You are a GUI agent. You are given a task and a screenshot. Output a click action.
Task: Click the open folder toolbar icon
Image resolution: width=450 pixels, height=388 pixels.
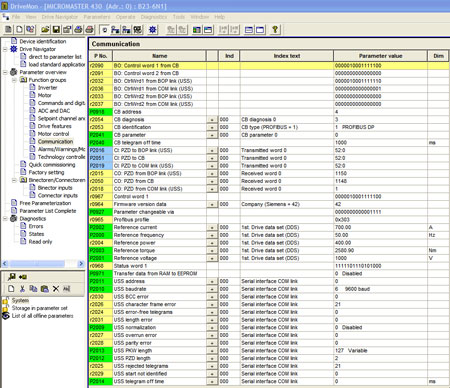click(x=45, y=30)
